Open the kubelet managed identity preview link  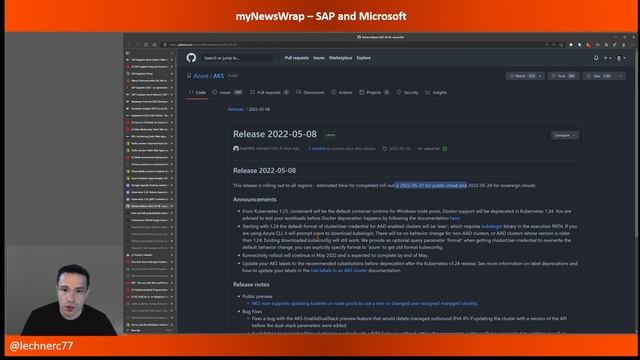tap(364, 304)
